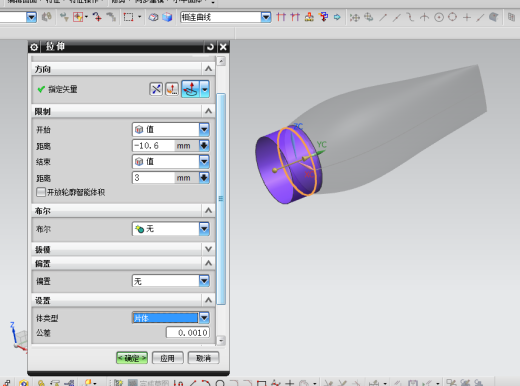Click the ring-shaped icon left of cube
The height and width of the screenshot is (386, 520).
click(153, 17)
